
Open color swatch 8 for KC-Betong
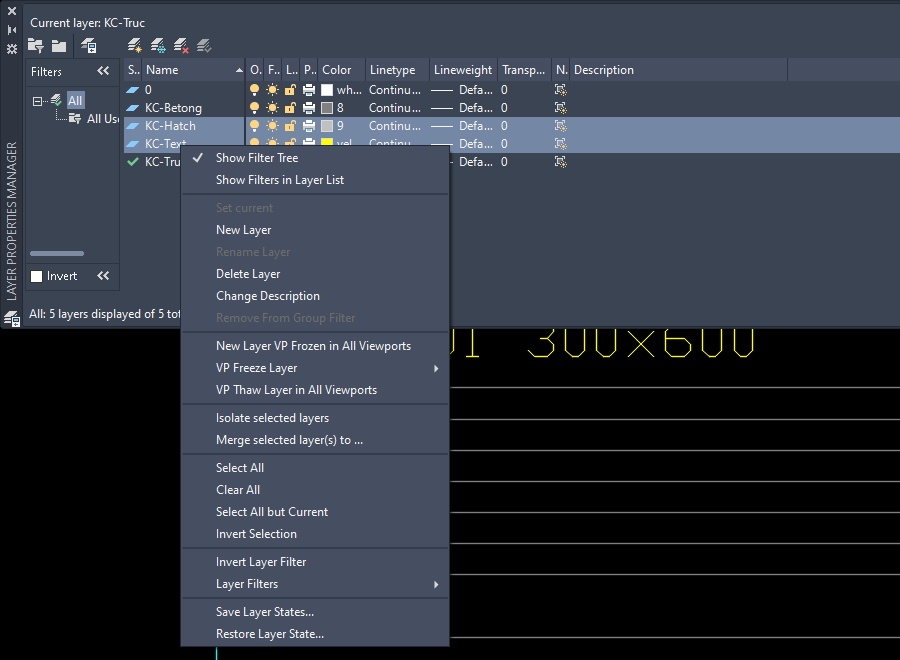(327, 108)
